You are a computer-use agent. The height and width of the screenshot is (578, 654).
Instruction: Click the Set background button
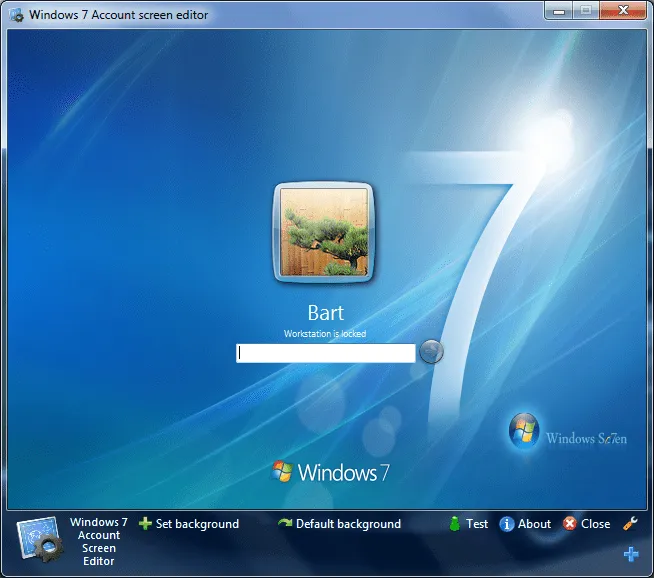pos(189,524)
